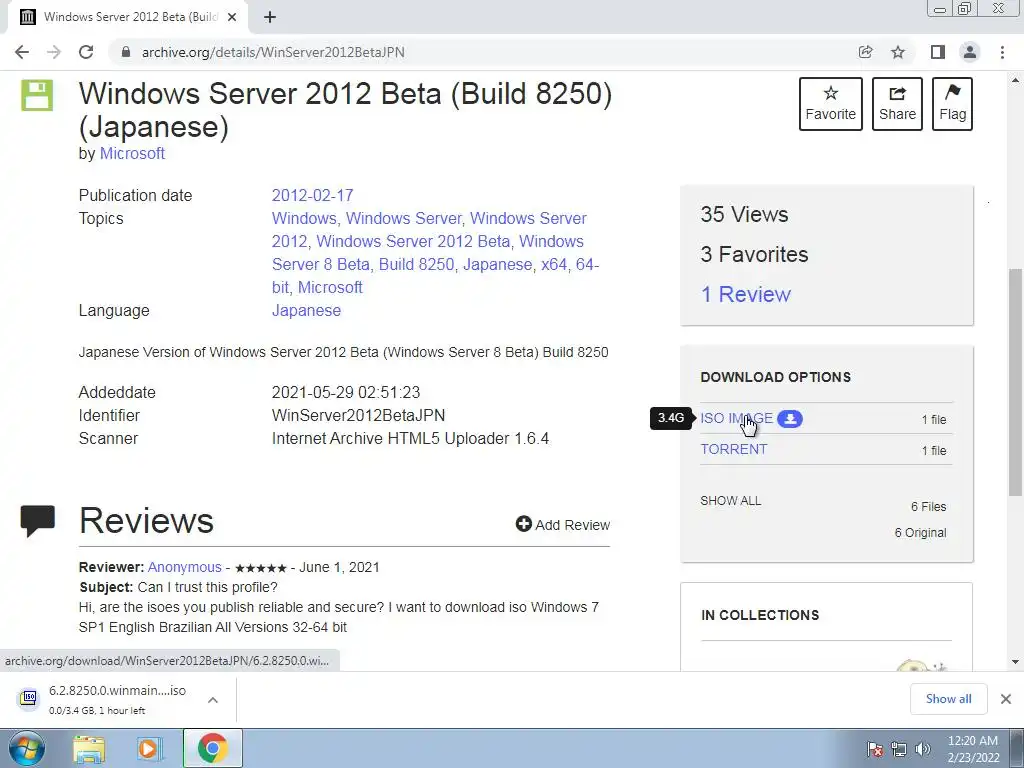Click the volume speaker tray icon
Viewport: 1024px width, 768px height.
(922, 749)
